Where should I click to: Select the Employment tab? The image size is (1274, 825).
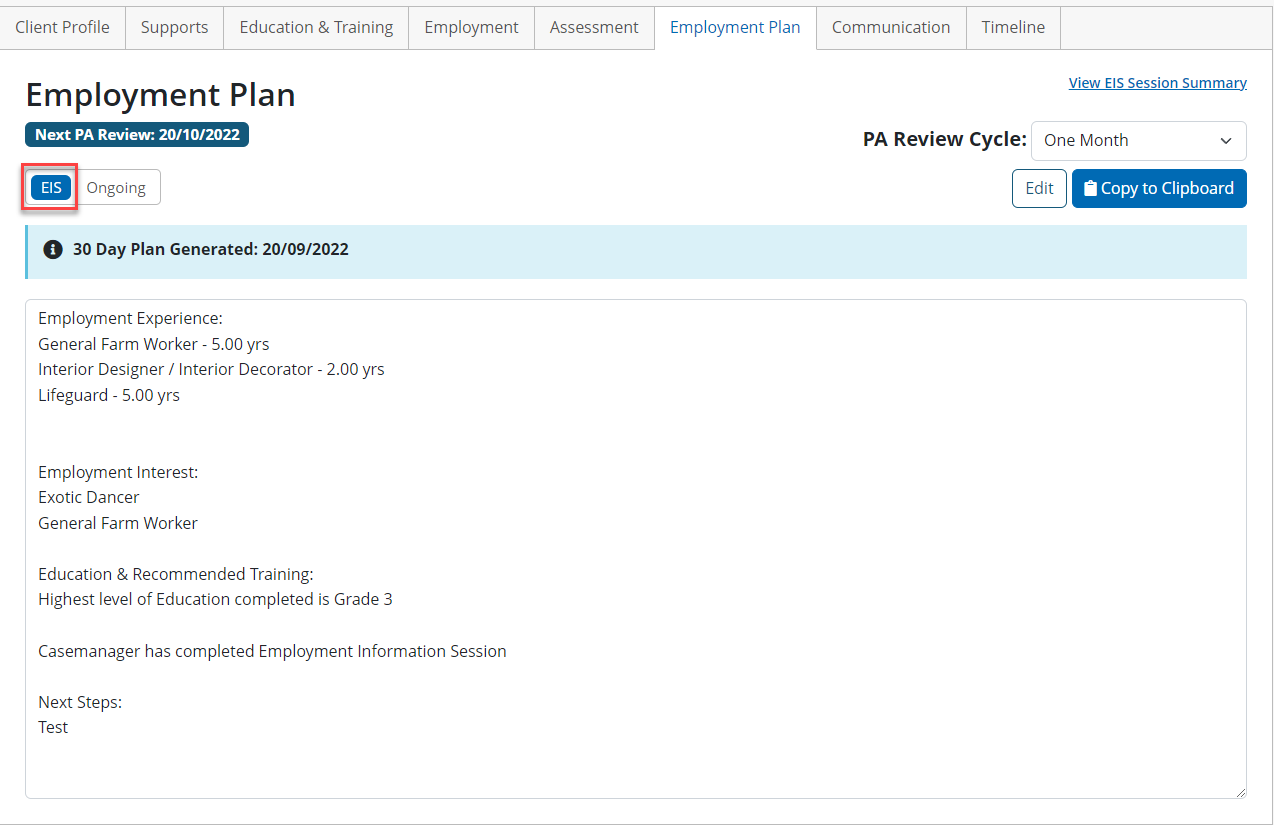pyautogui.click(x=471, y=28)
